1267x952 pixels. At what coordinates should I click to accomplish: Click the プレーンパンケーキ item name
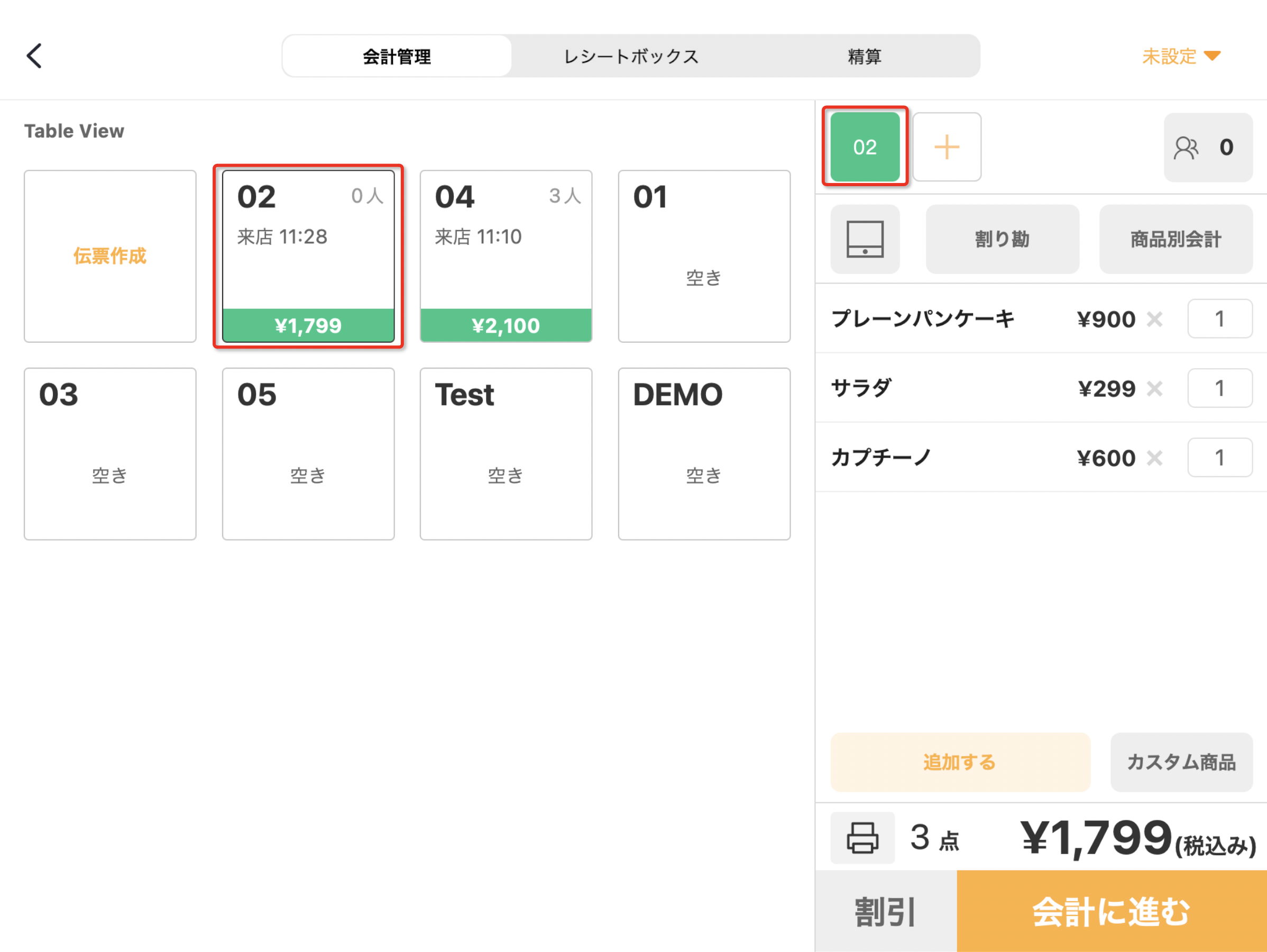tap(923, 318)
